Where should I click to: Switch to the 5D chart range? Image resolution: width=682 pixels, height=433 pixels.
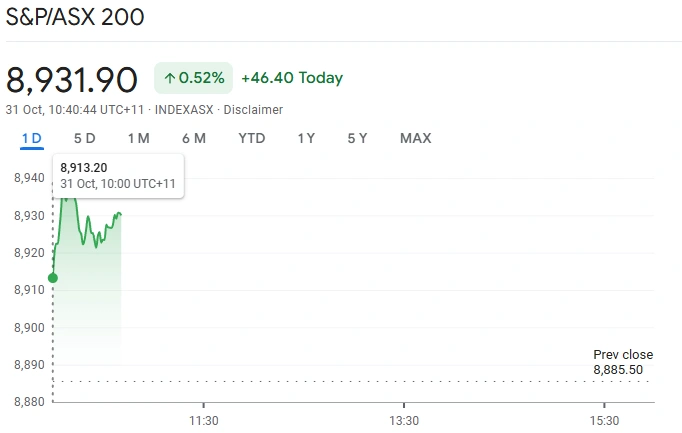(85, 138)
